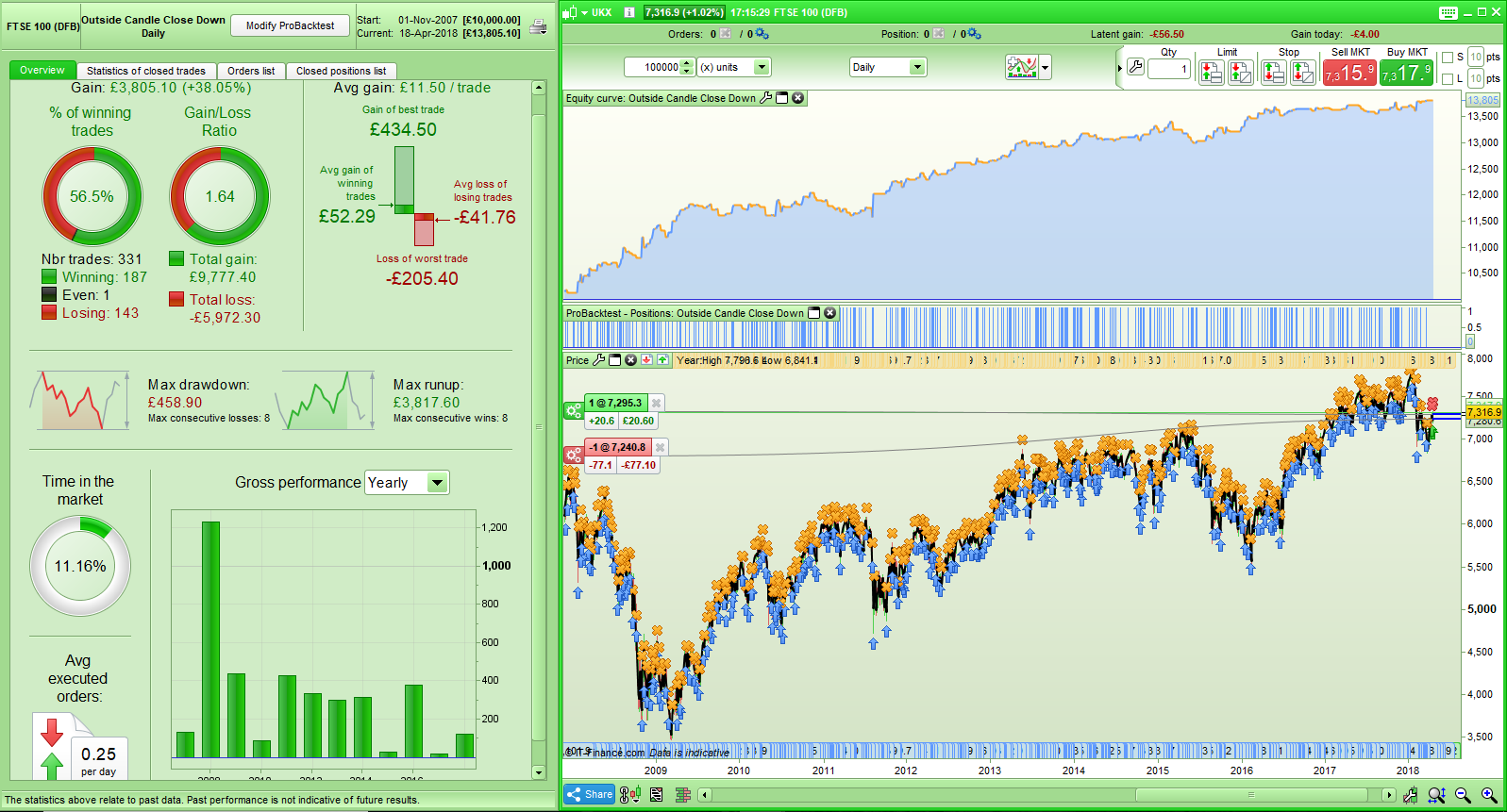Click the chart scroll right arrow

[1389, 795]
